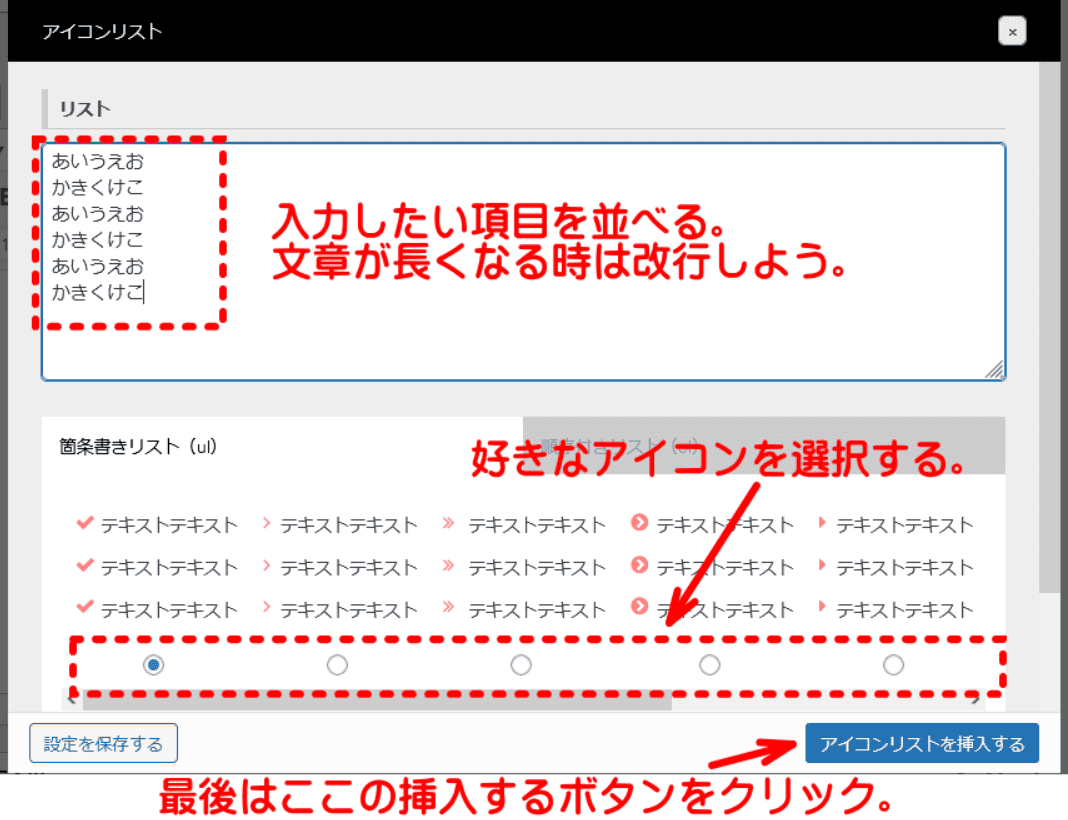
Task: Close the アイコンリスト dialog with the × button
Action: 1012,32
